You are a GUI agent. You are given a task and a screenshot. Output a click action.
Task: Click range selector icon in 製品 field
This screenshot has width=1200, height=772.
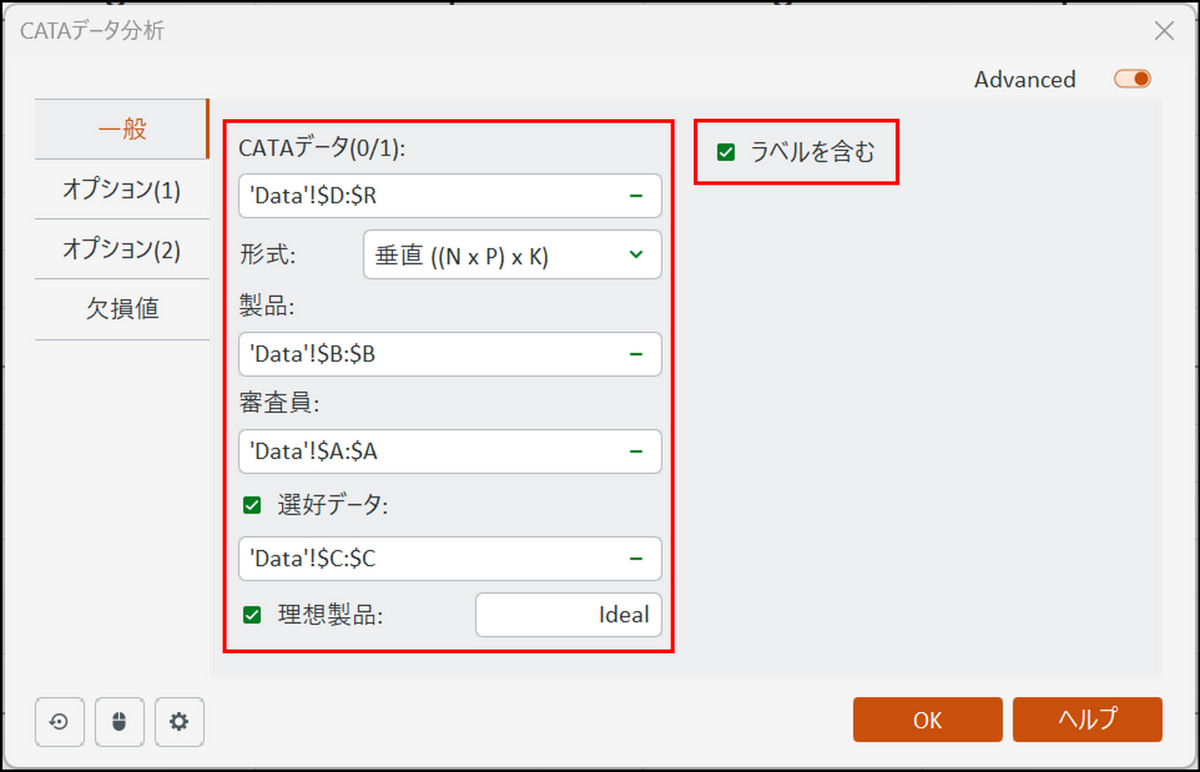click(636, 354)
